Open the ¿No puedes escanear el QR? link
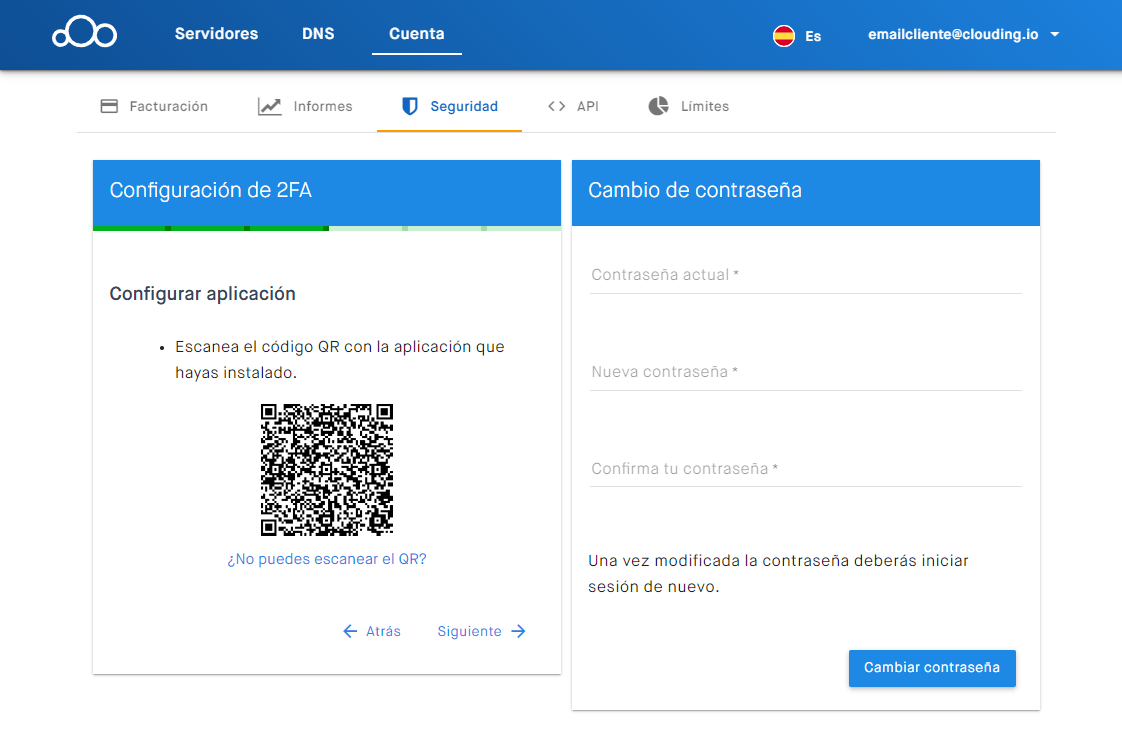 pos(327,559)
